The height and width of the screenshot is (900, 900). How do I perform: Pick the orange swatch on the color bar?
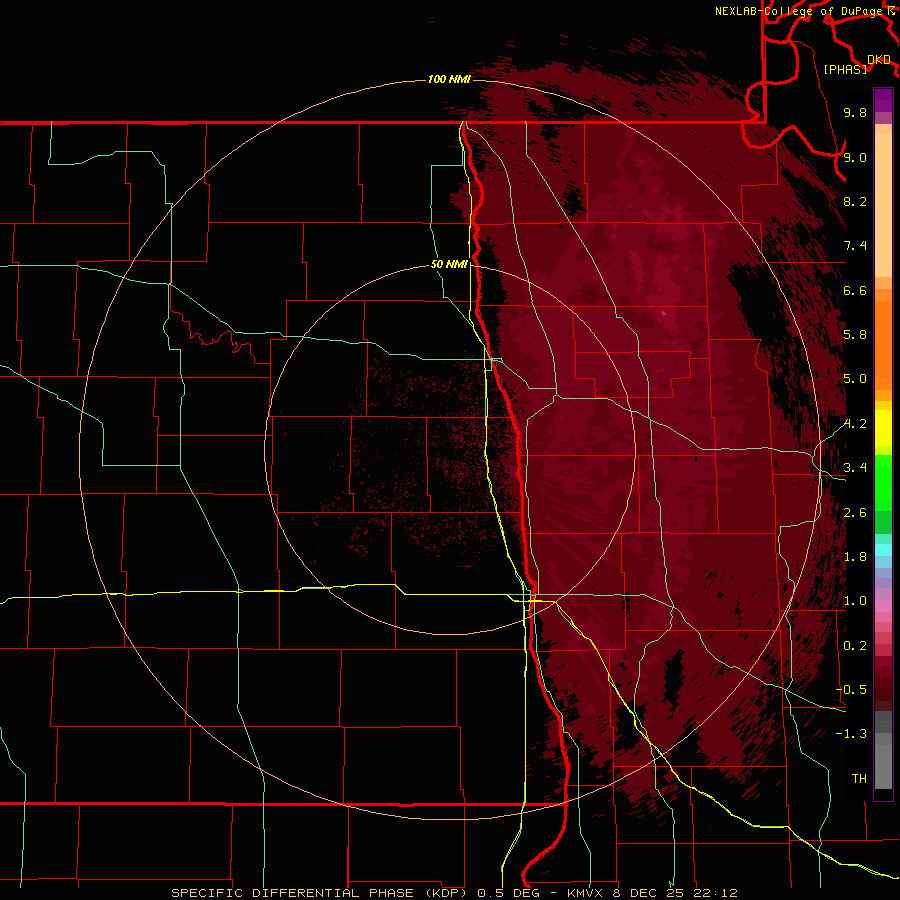click(883, 344)
